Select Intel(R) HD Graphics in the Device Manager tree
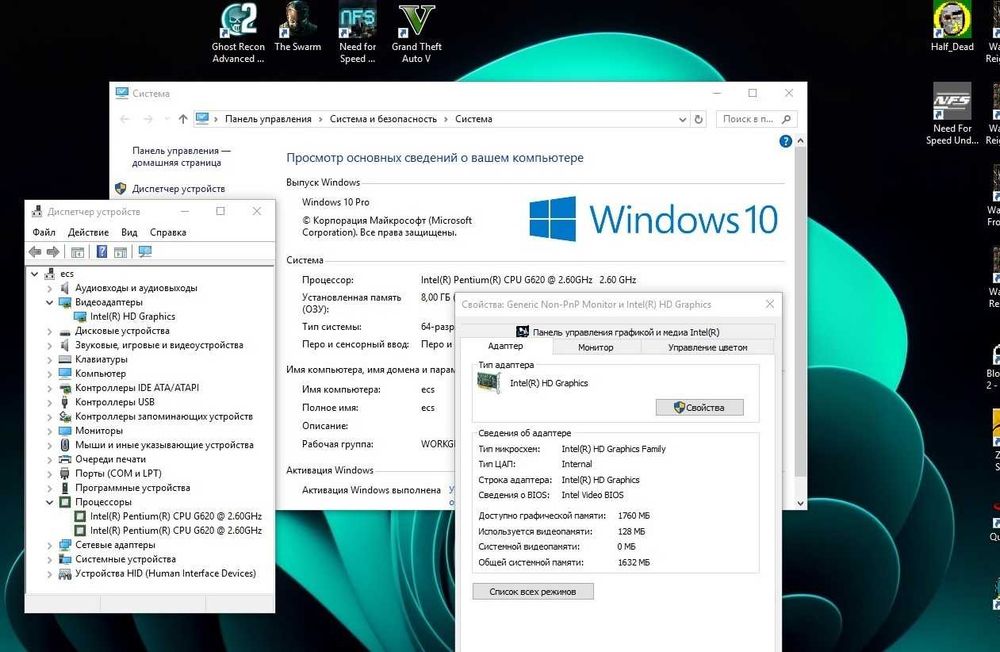Screen dimensions: 1000x652 pos(133,316)
